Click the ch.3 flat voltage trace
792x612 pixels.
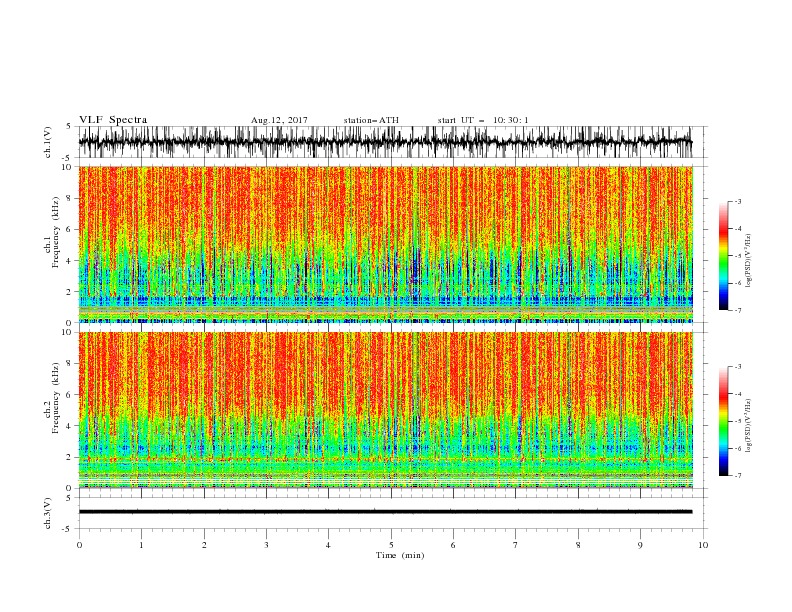385,512
